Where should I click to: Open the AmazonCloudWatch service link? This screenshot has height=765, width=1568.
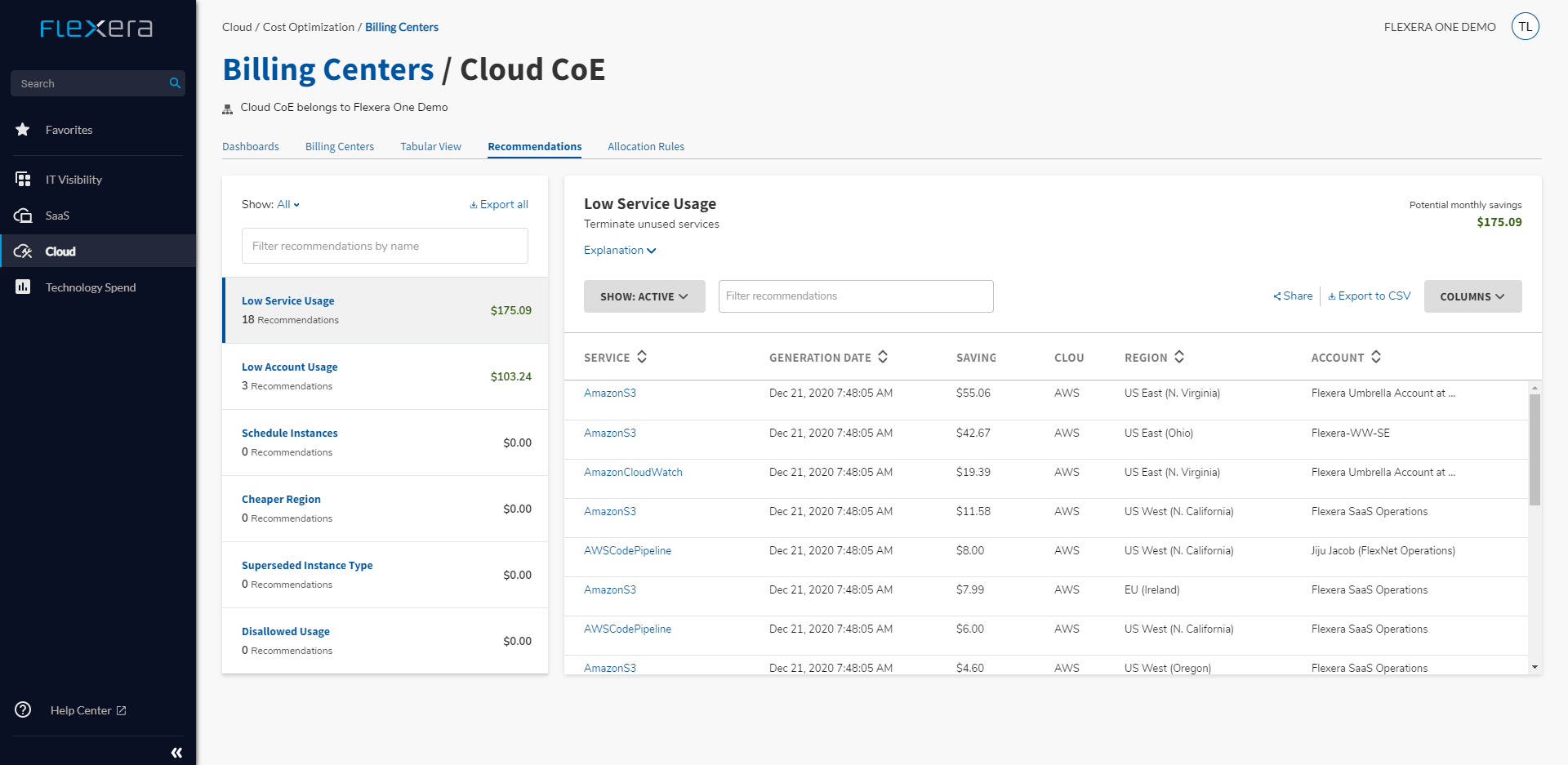coord(633,472)
